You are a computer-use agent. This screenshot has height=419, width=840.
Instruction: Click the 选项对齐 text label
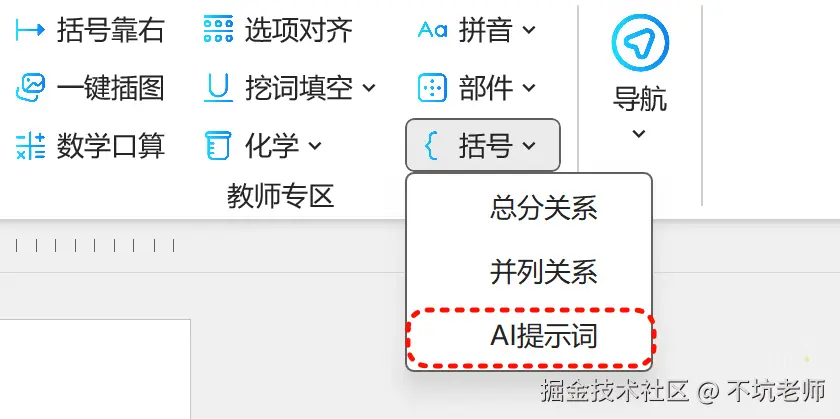[x=299, y=29]
